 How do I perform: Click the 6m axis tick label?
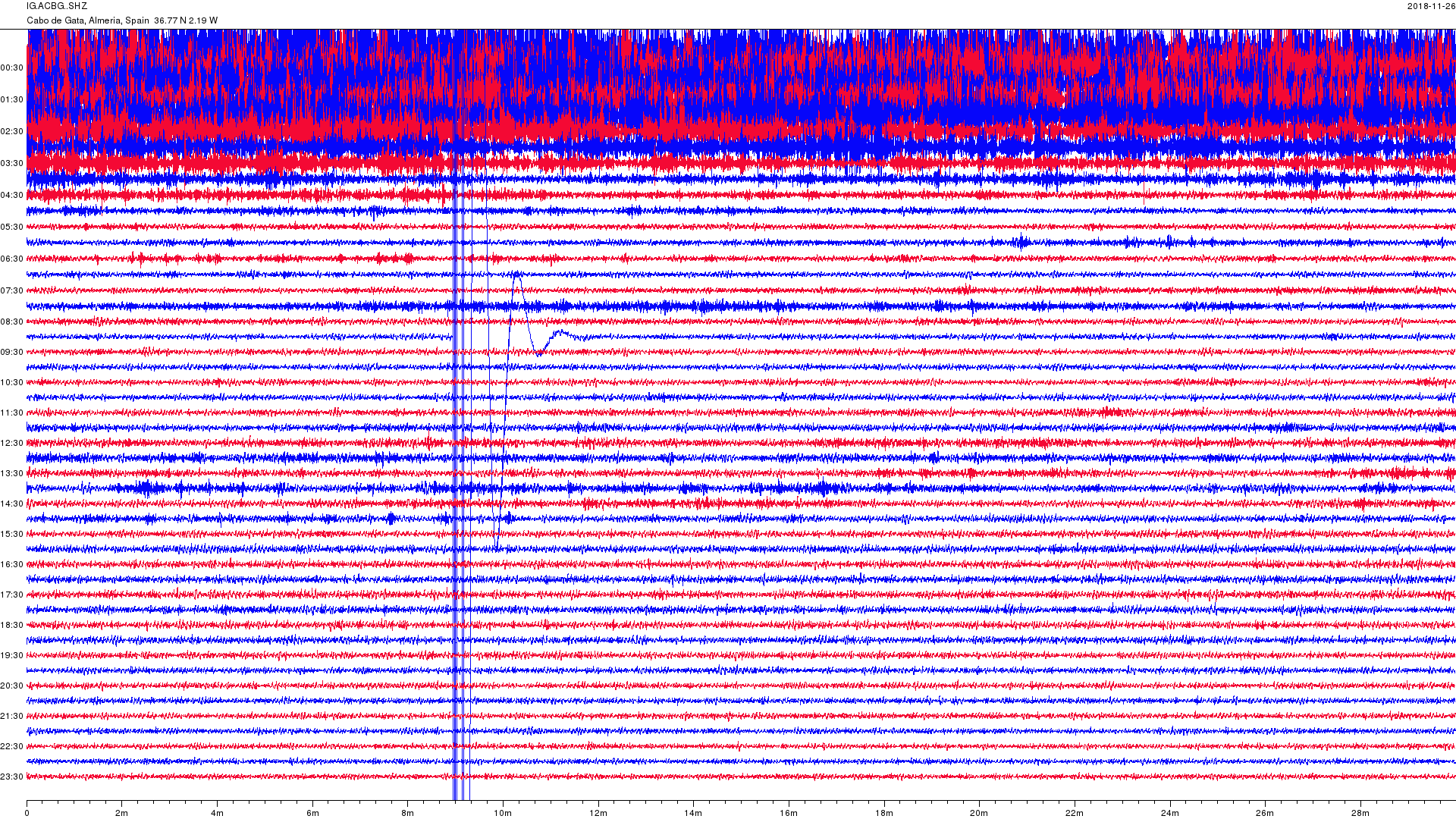[x=312, y=814]
